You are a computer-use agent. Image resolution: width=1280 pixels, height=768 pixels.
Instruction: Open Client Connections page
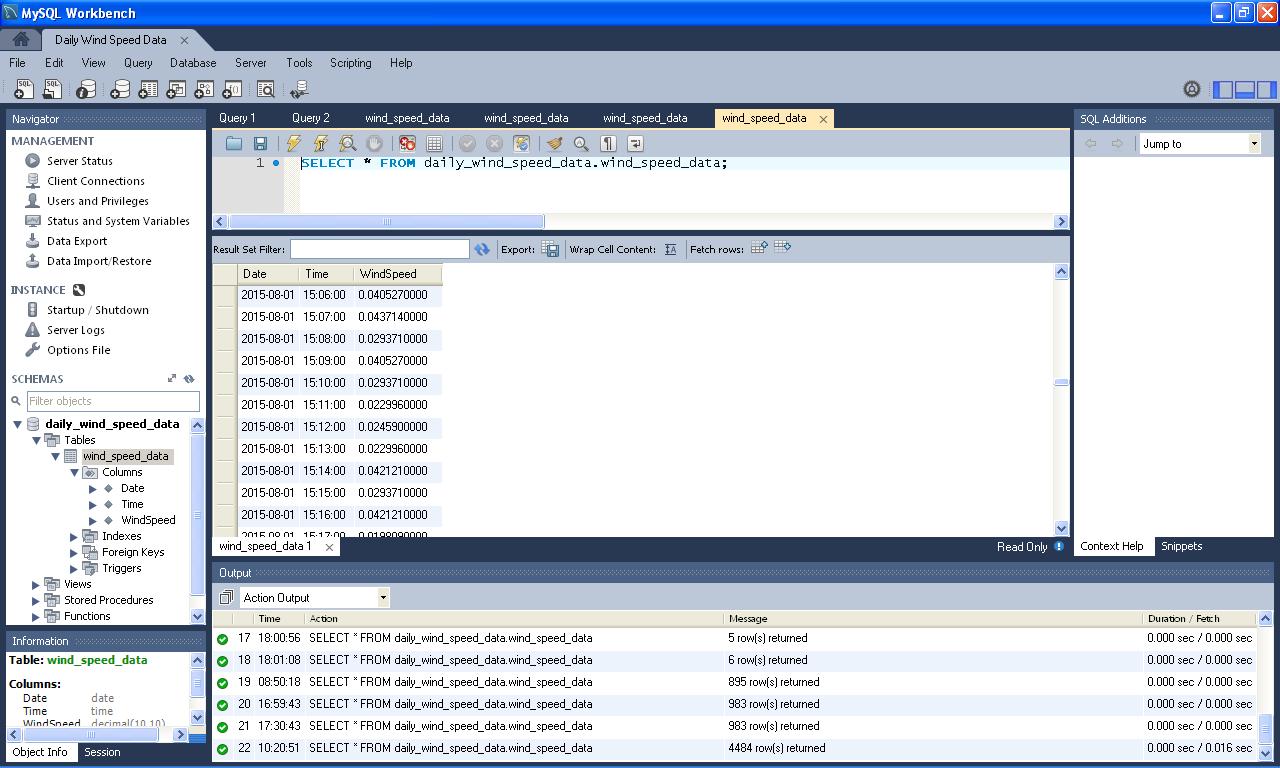click(x=95, y=181)
